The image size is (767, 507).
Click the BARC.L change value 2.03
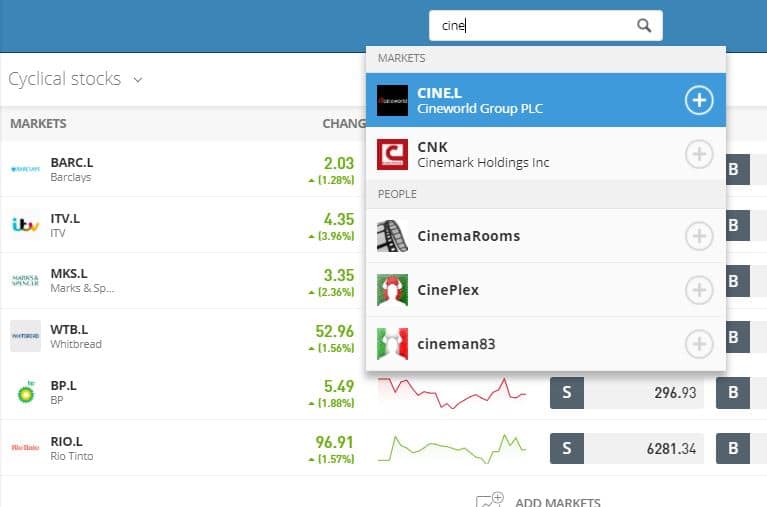point(338,163)
